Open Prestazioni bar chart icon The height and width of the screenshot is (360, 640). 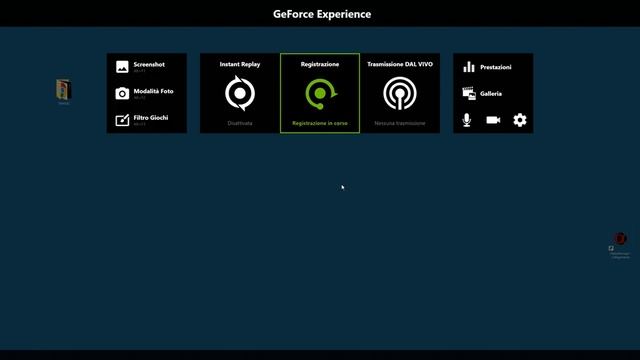click(x=469, y=67)
